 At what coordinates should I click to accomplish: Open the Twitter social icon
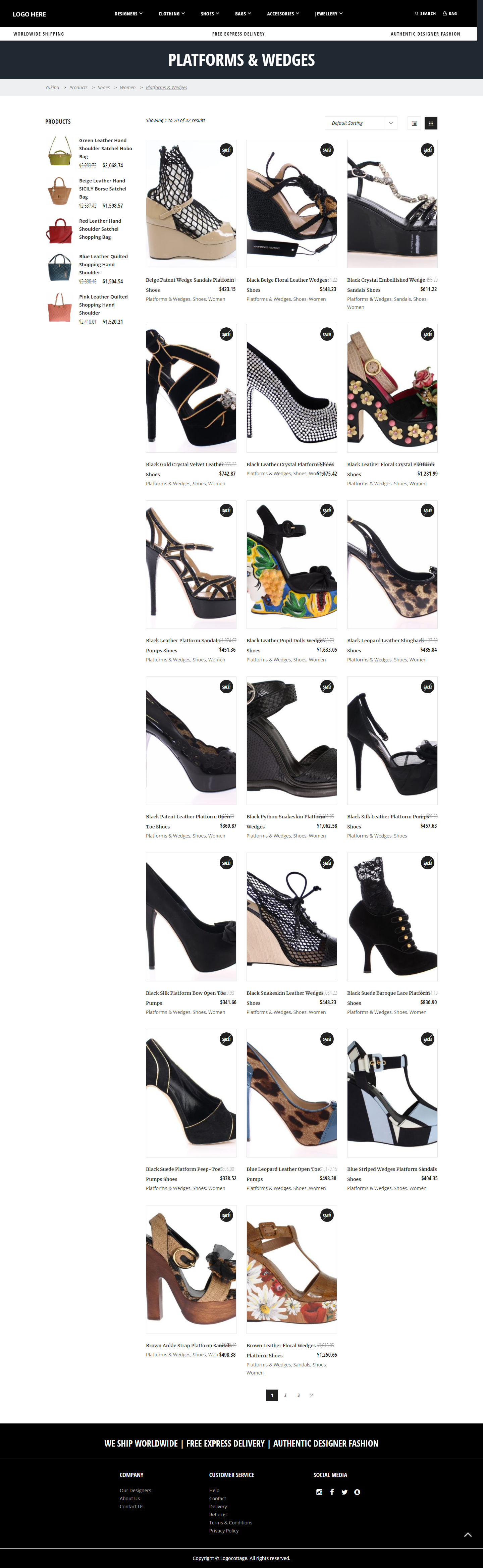pos(345,1492)
